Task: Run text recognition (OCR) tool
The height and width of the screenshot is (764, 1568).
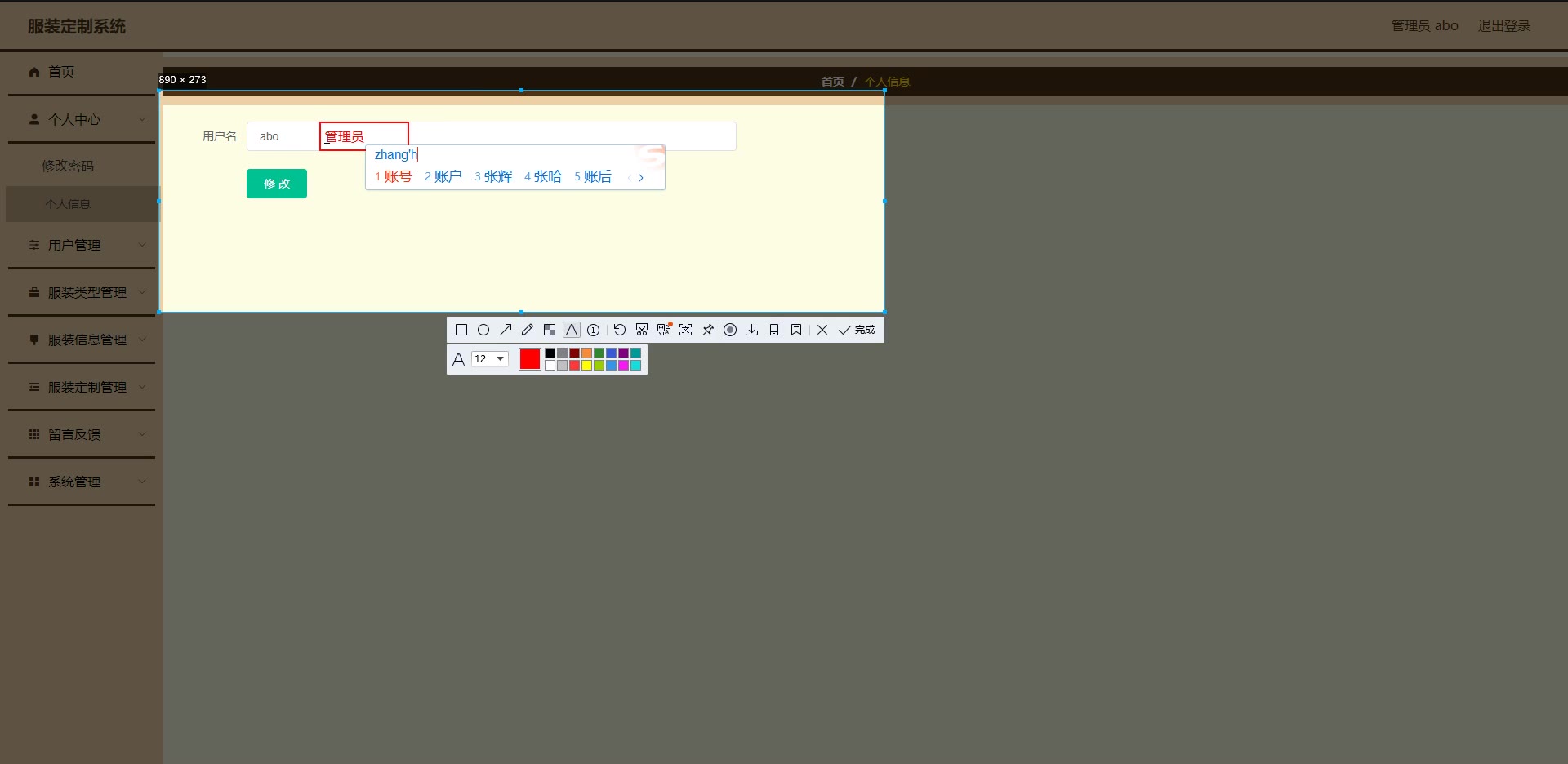Action: pyautogui.click(x=686, y=330)
